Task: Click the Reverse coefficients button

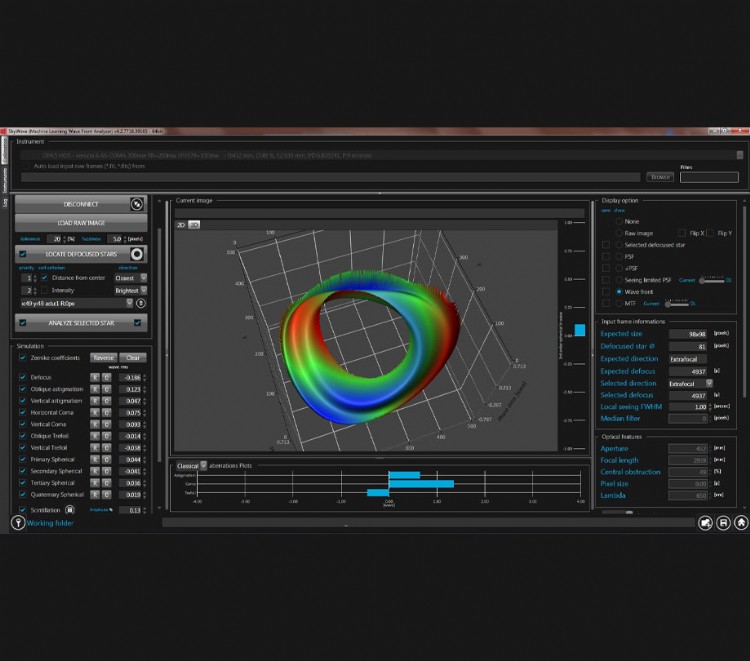Action: [x=103, y=357]
